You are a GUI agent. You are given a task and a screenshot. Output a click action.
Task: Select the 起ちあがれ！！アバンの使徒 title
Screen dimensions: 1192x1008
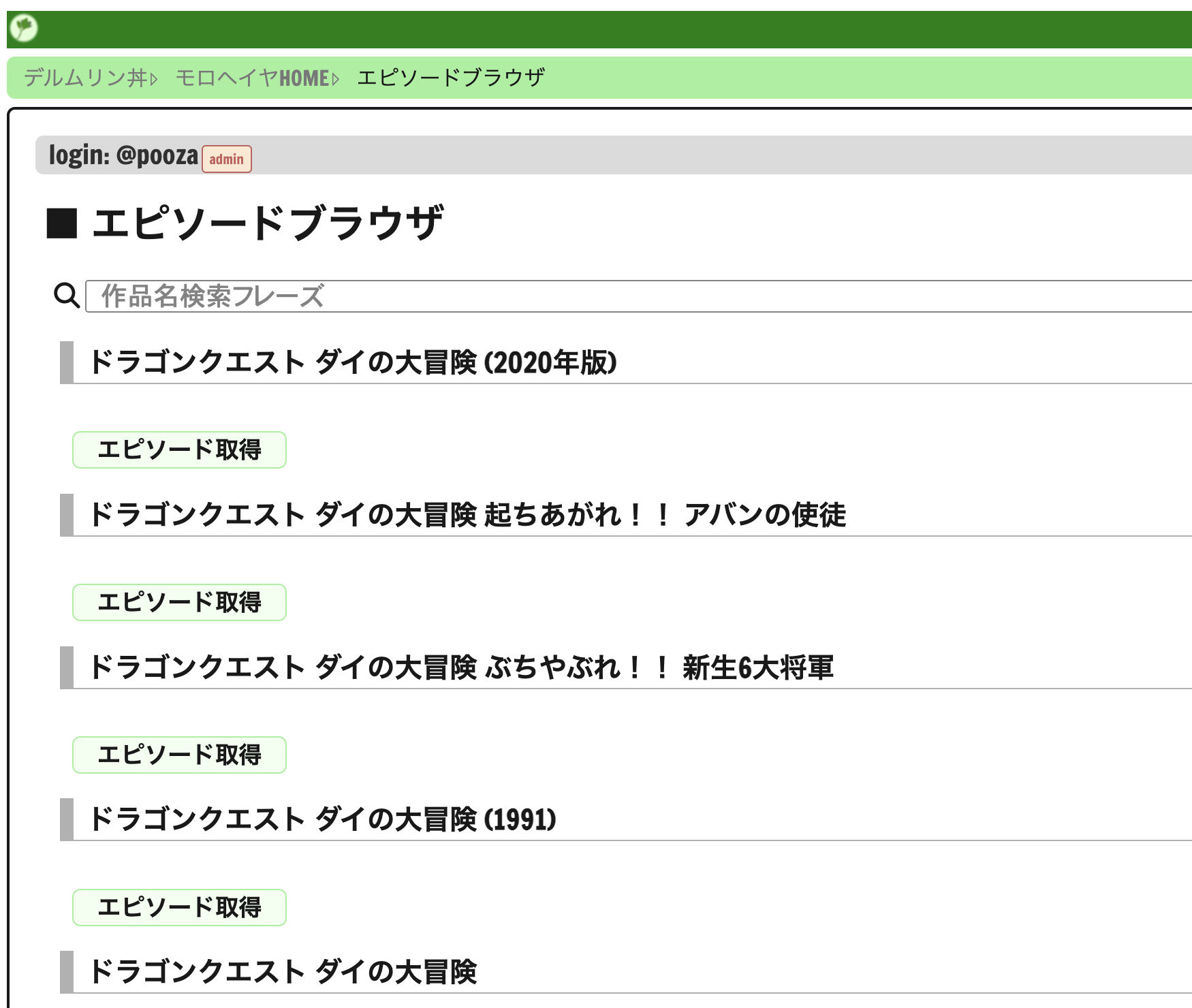pyautogui.click(x=467, y=515)
